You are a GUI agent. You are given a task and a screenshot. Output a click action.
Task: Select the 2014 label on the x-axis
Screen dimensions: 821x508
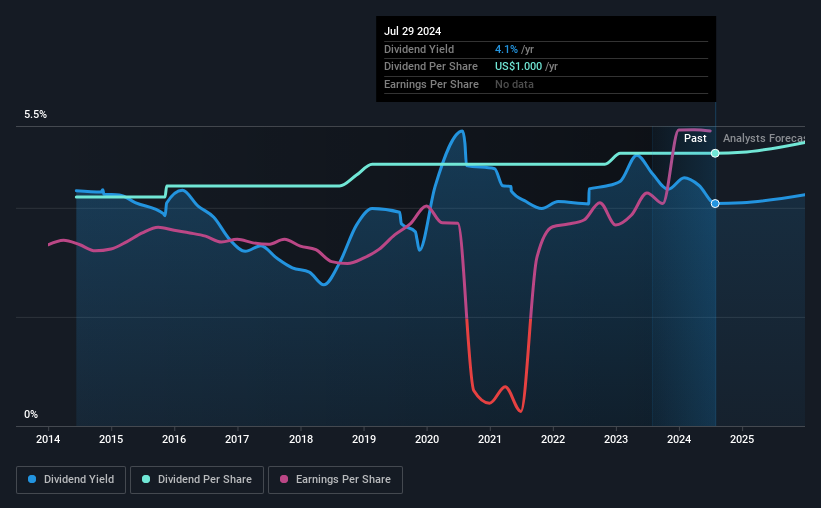click(48, 439)
